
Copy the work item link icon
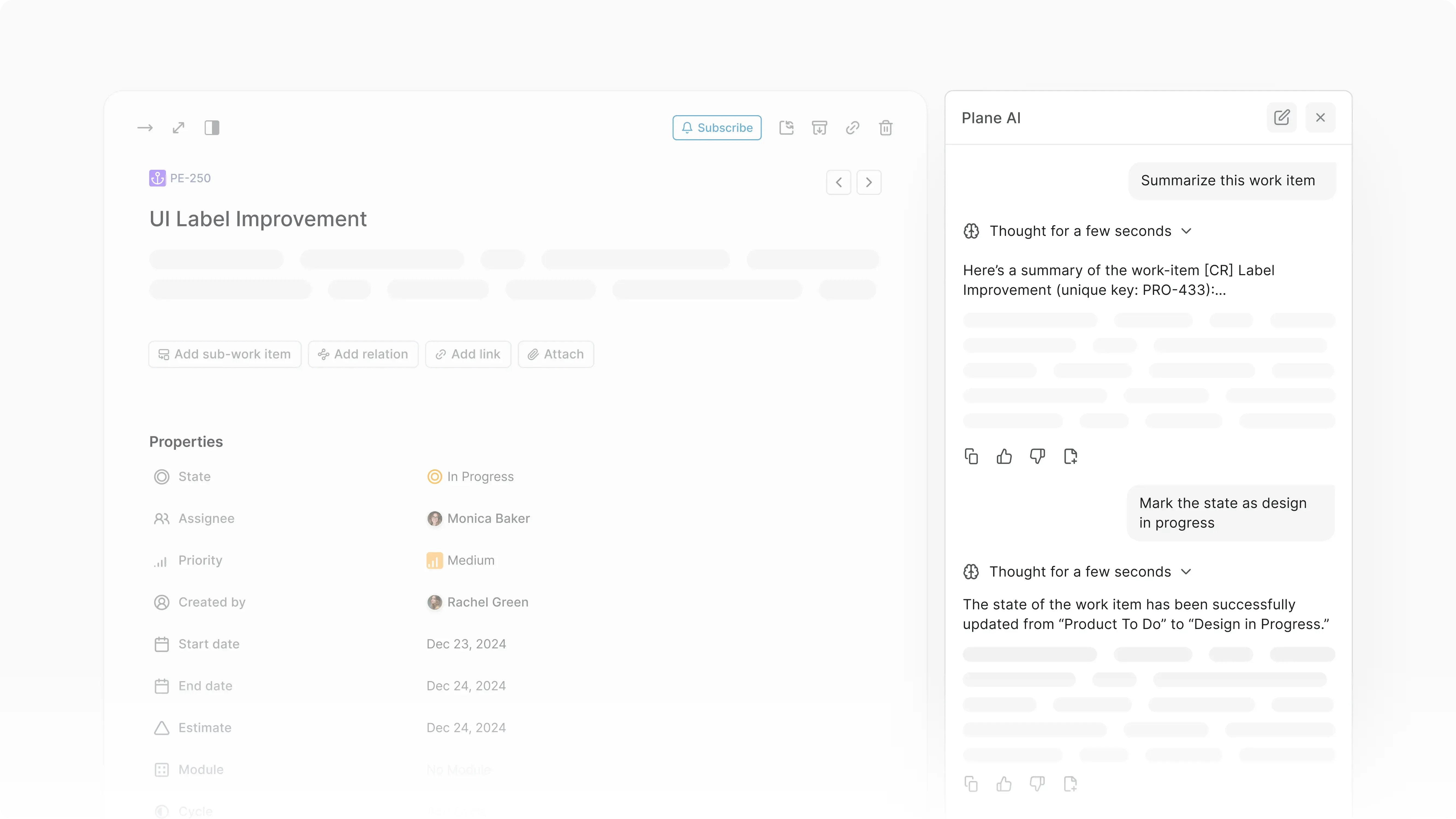point(852,128)
